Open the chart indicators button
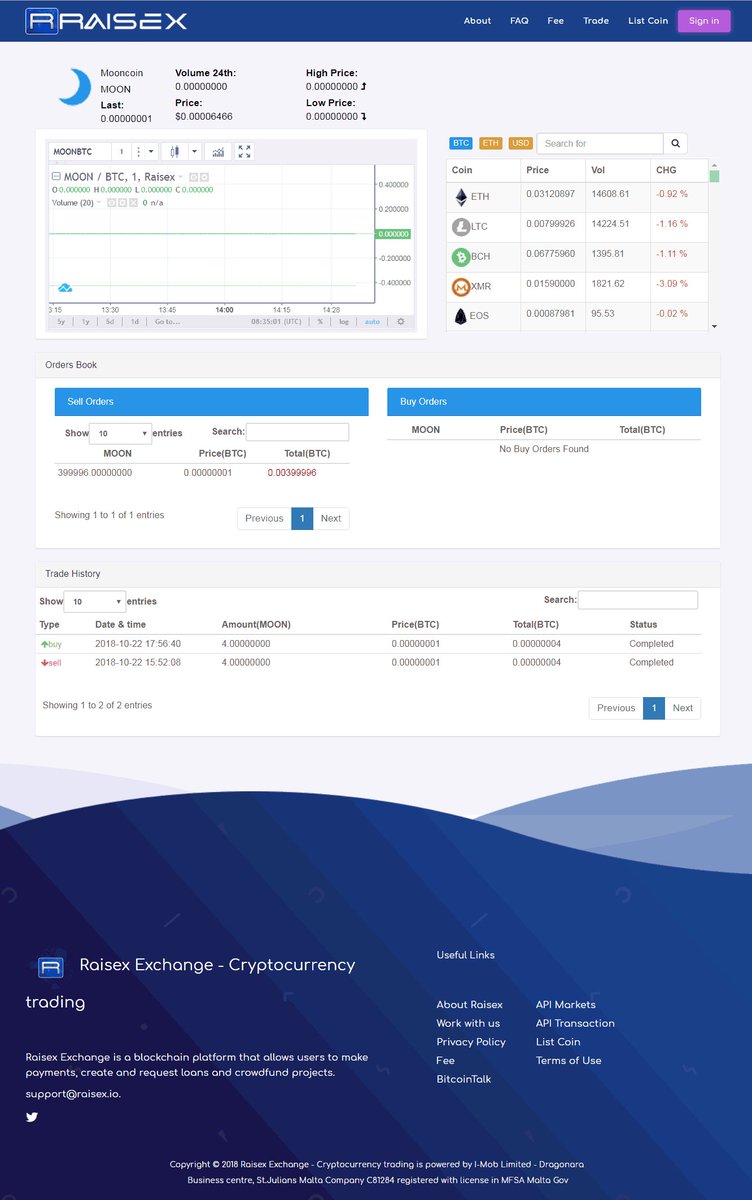 218,152
